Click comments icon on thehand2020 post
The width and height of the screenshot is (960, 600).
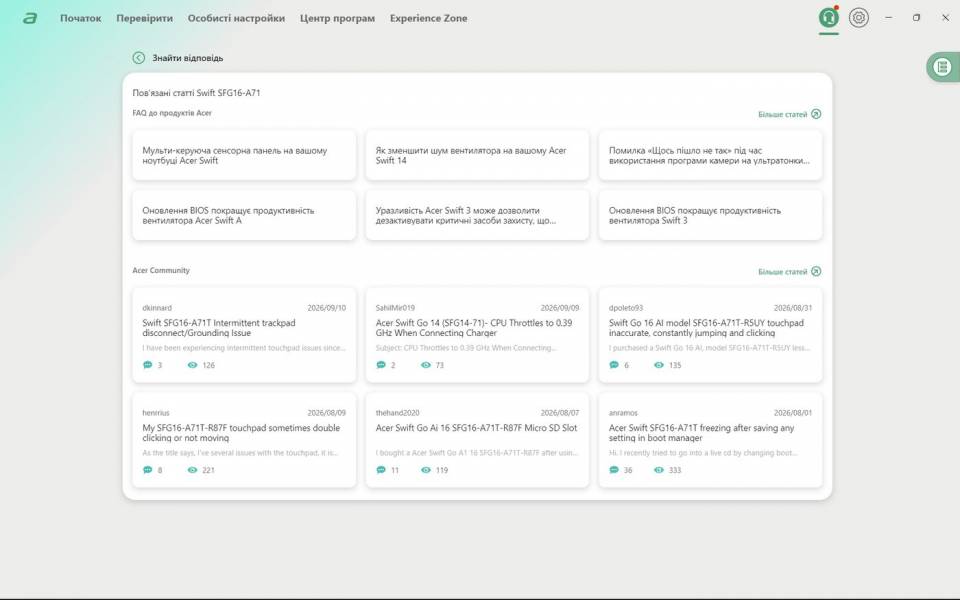click(381, 470)
